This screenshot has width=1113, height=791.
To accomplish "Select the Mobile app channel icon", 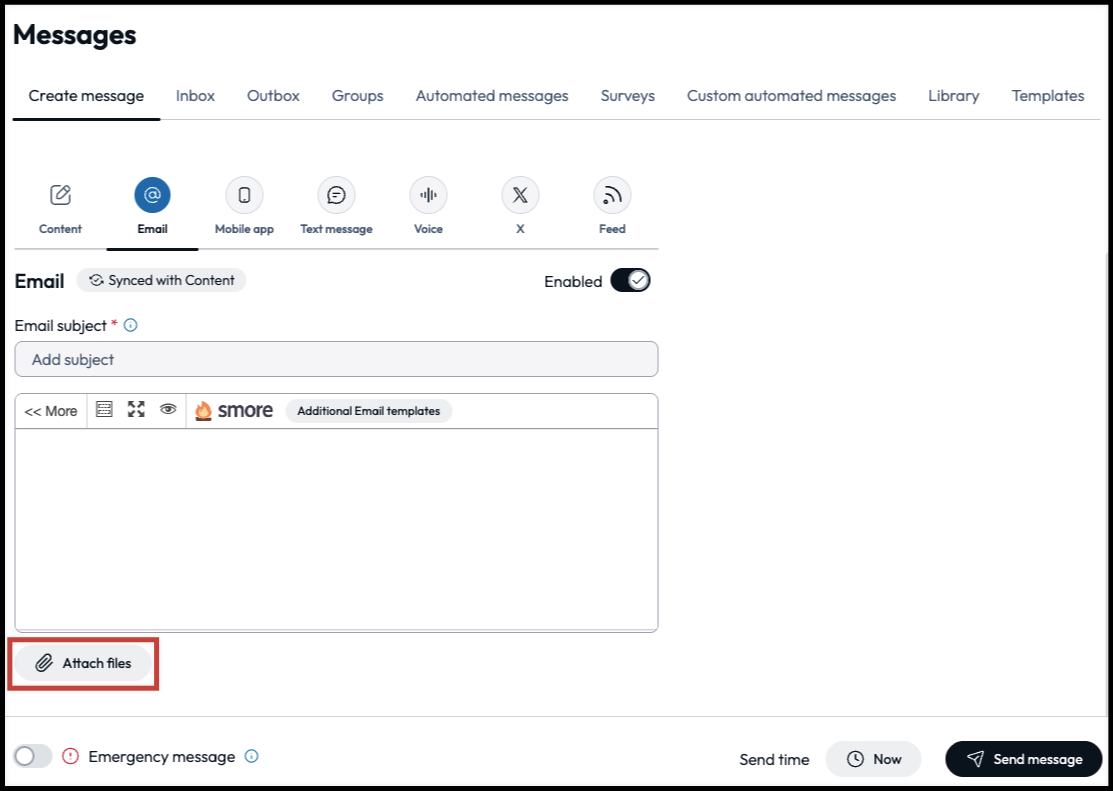I will [x=243, y=195].
